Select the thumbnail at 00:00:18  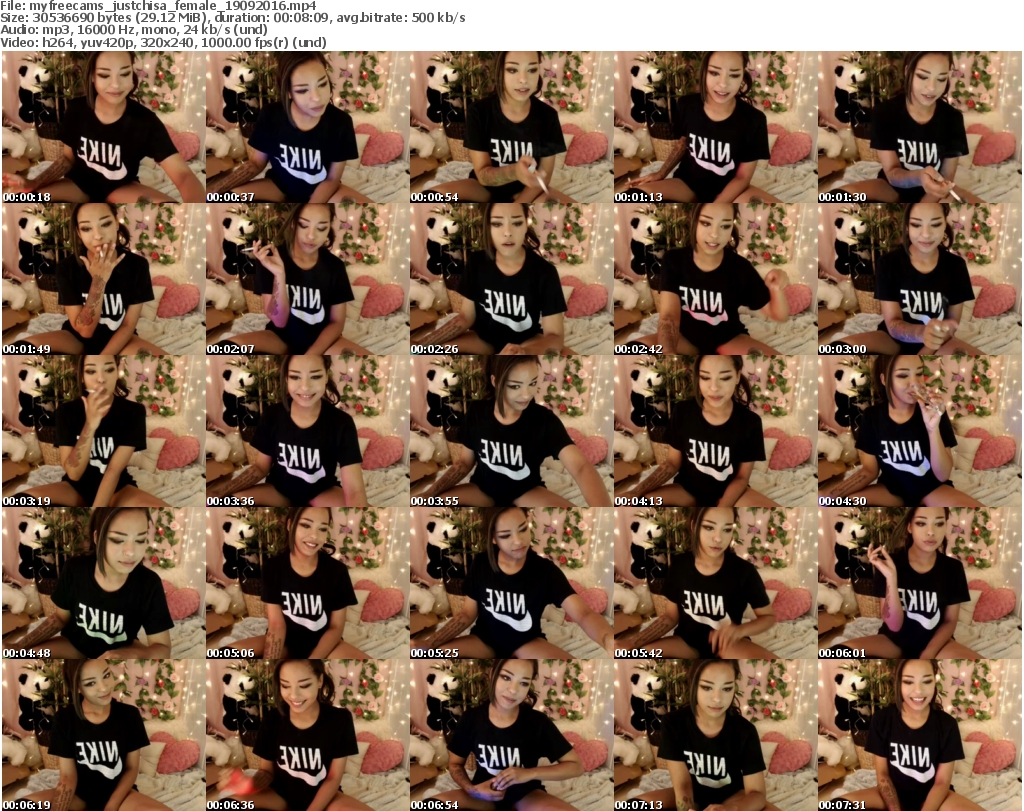103,127
